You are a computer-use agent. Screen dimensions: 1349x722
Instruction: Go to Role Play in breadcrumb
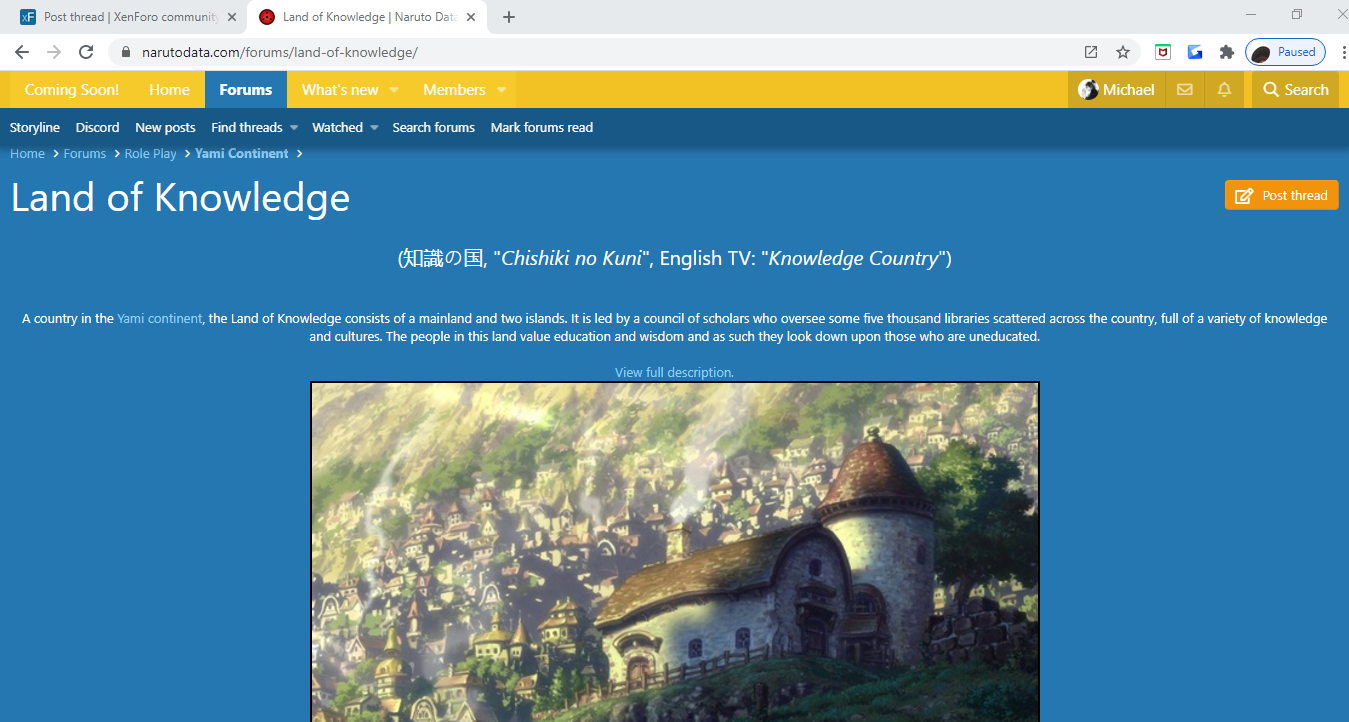click(150, 154)
